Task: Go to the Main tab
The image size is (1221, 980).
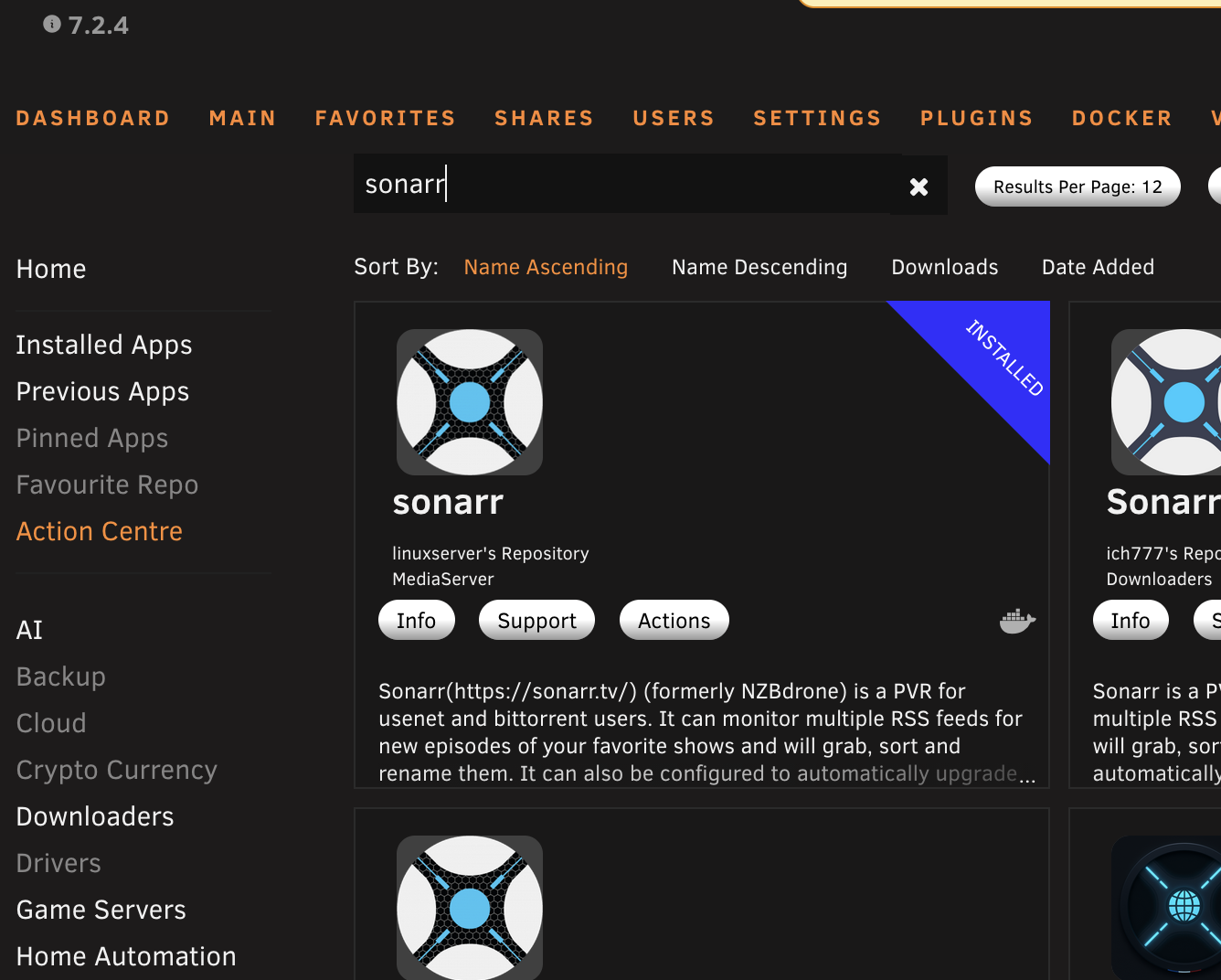Action: point(242,118)
